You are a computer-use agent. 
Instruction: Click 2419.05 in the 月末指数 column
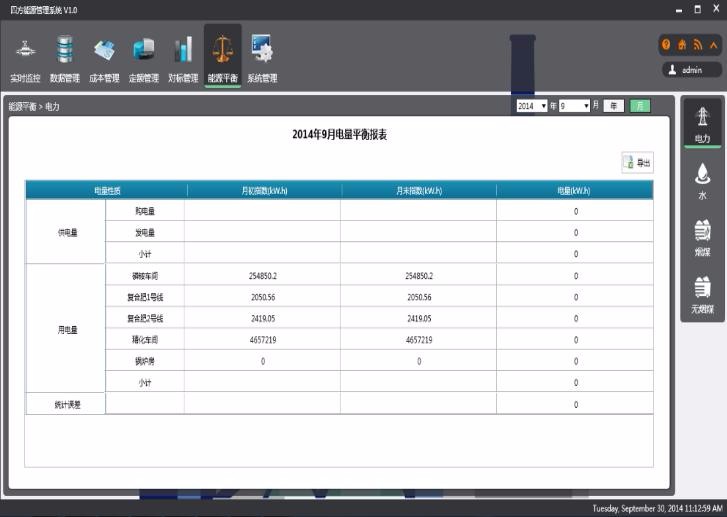[419, 319]
